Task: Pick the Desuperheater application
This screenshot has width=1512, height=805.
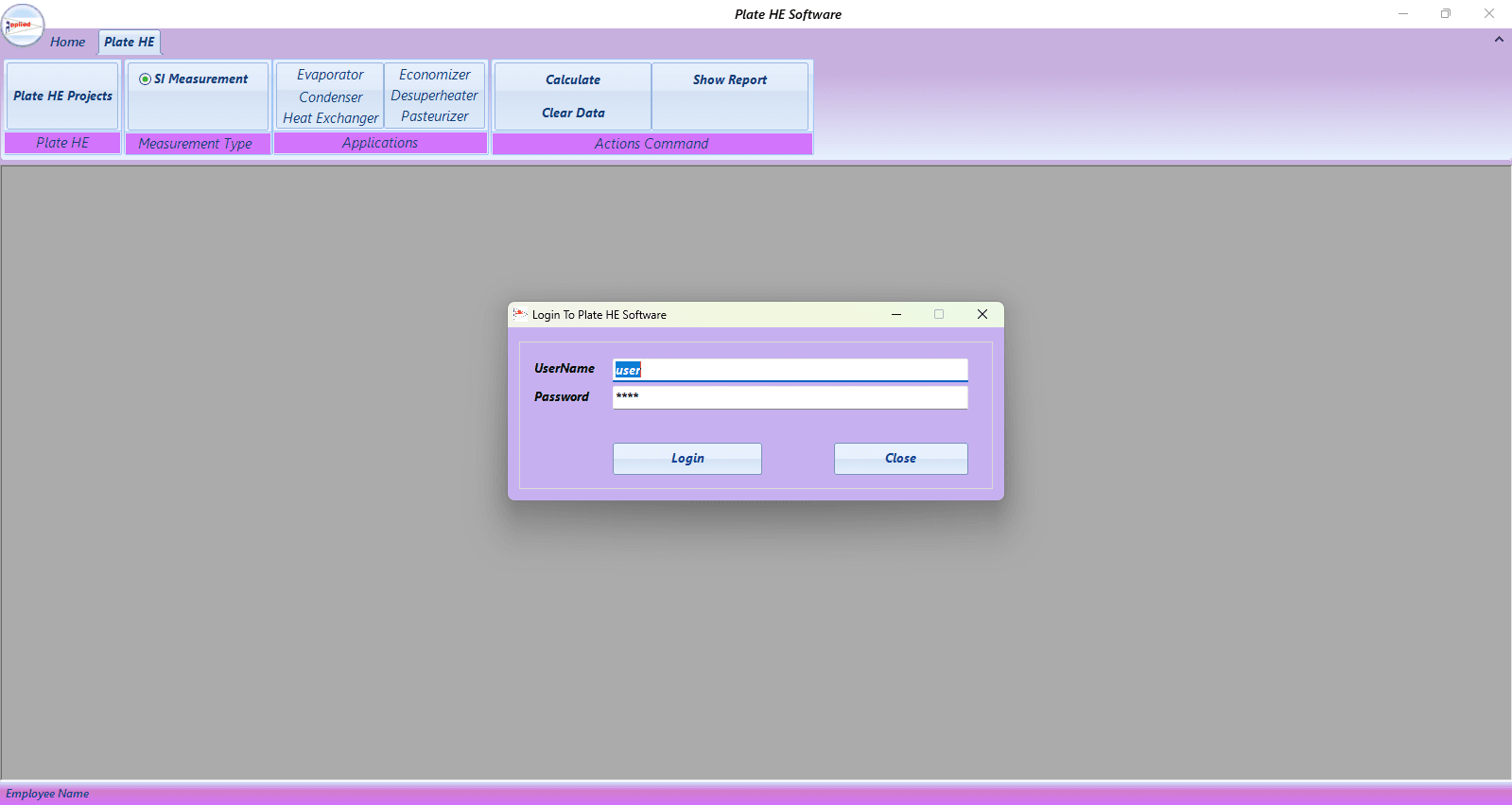Action: click(x=434, y=96)
